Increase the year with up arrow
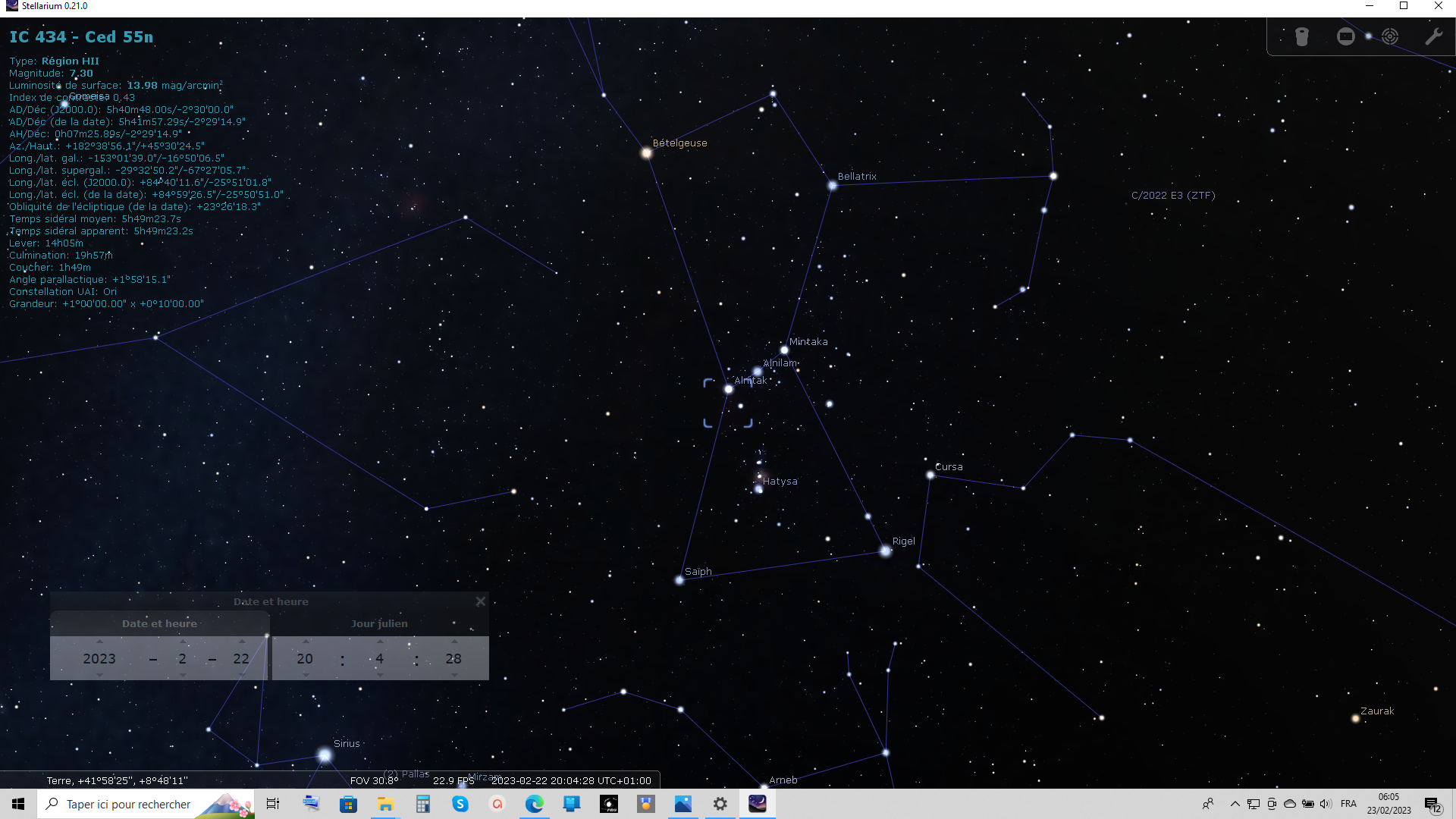This screenshot has width=1456, height=819. [x=99, y=642]
